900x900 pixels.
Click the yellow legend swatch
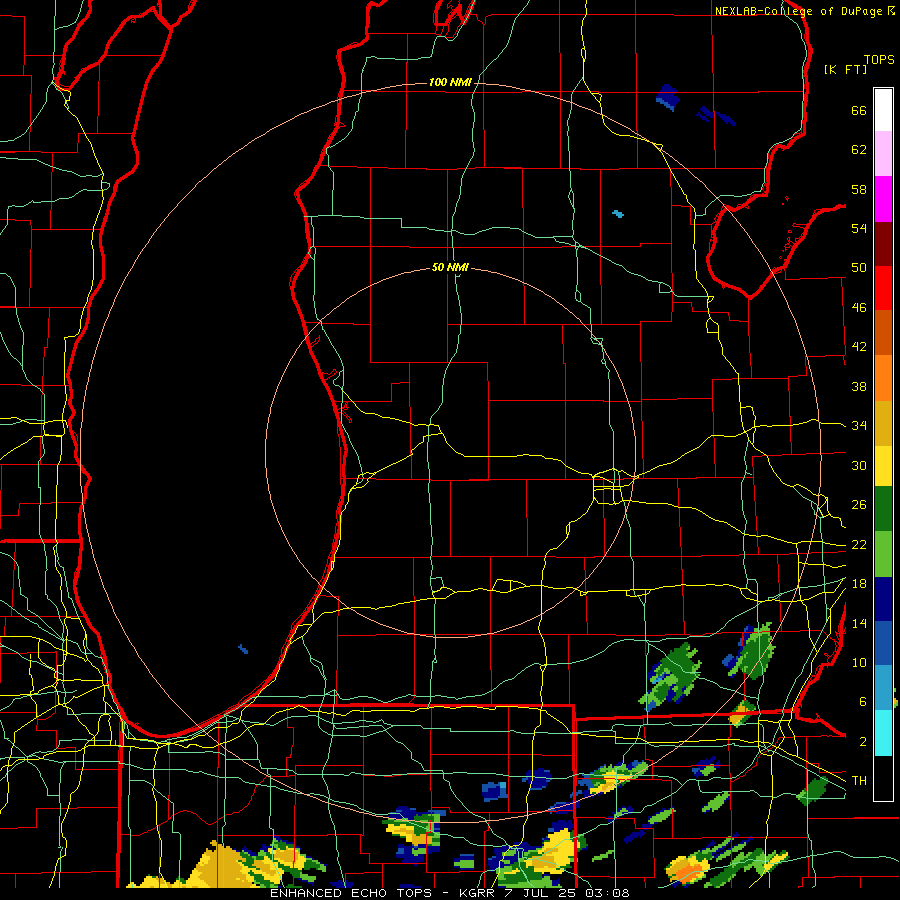pyautogui.click(x=883, y=465)
